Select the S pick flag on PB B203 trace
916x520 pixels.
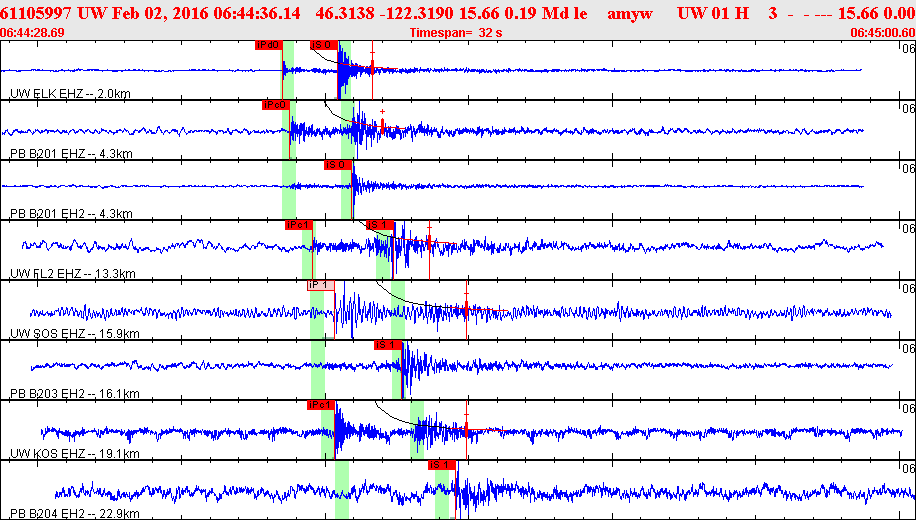pos(386,345)
